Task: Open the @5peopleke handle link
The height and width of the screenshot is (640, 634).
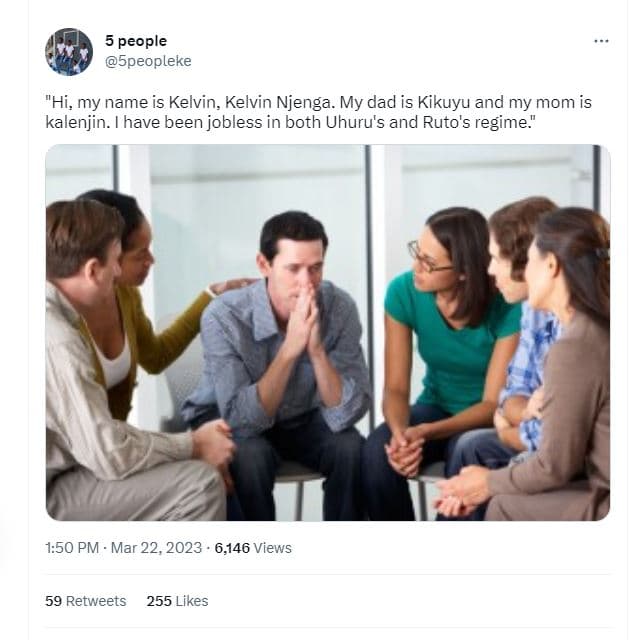Action: [x=148, y=61]
